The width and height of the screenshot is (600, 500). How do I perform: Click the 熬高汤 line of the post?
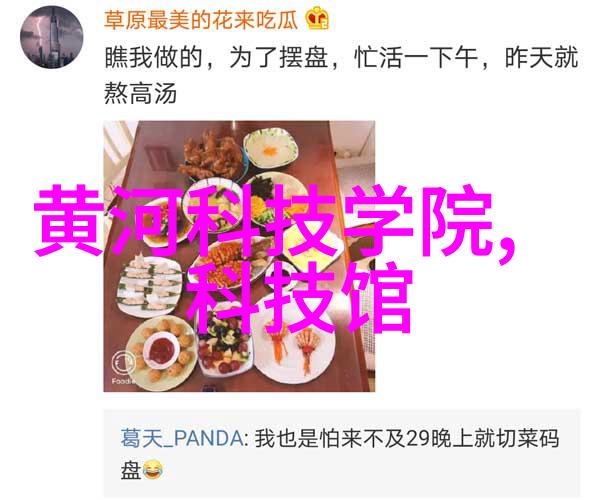(x=140, y=93)
